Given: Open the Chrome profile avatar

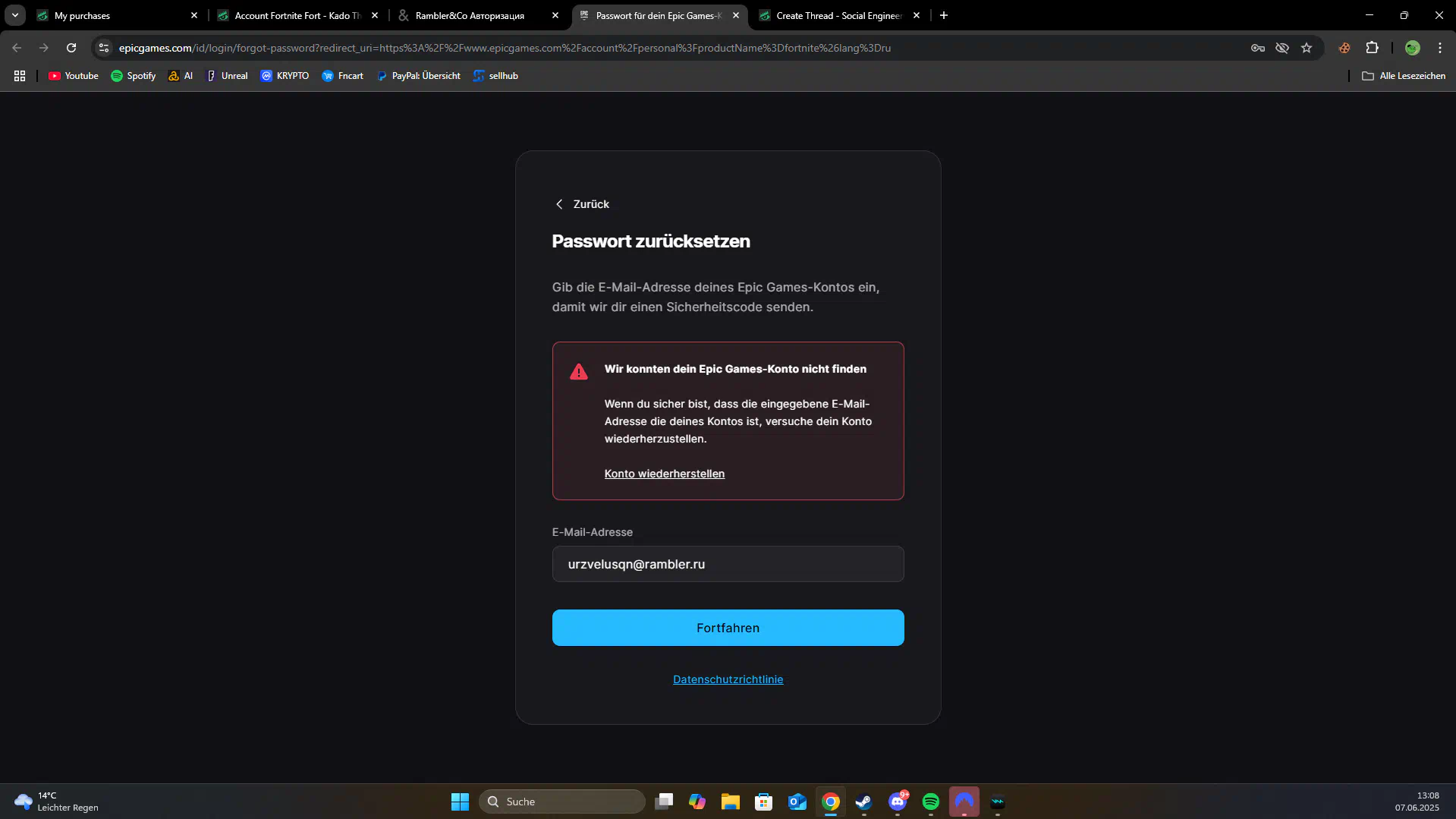Looking at the screenshot, I should click(x=1412, y=48).
